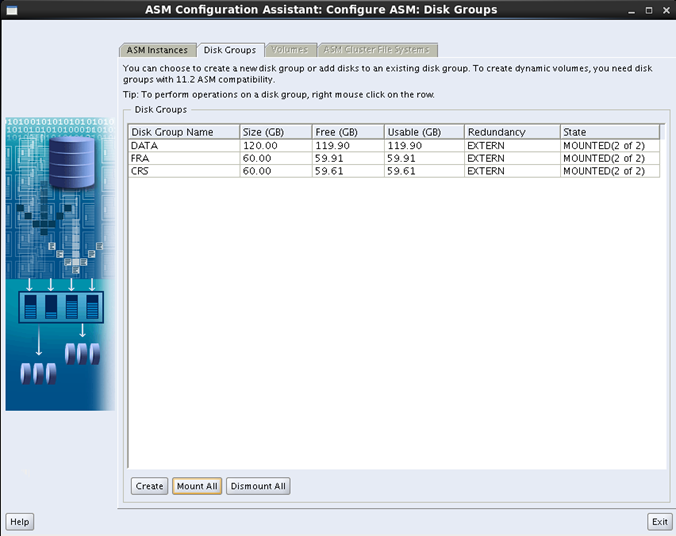The image size is (676, 536).
Task: Switch to the ASM Instances tab
Action: point(157,50)
